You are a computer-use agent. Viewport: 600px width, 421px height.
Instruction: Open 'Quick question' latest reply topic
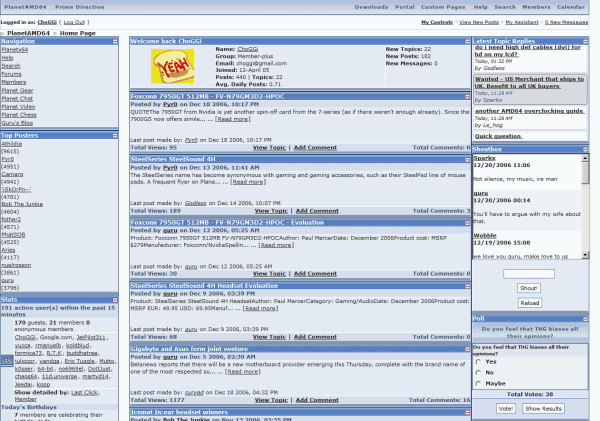[498, 136]
